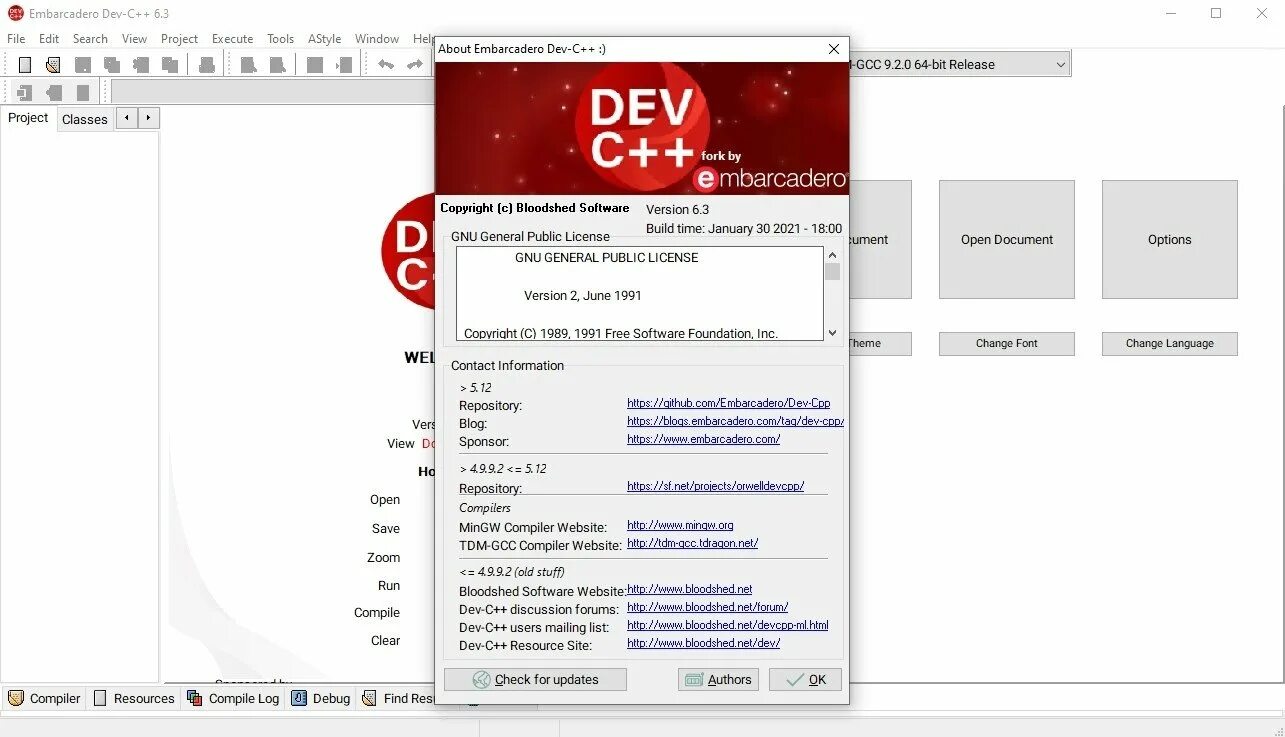Open the bloodshed.net/dev/ resource site link
This screenshot has height=737, width=1285.
tap(703, 643)
